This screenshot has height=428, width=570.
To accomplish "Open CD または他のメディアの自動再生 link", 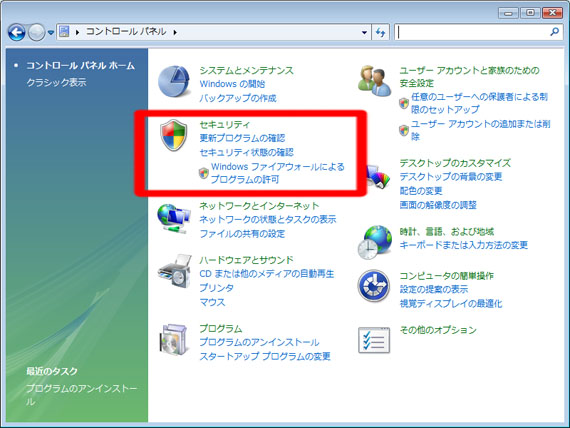I will coord(266,274).
